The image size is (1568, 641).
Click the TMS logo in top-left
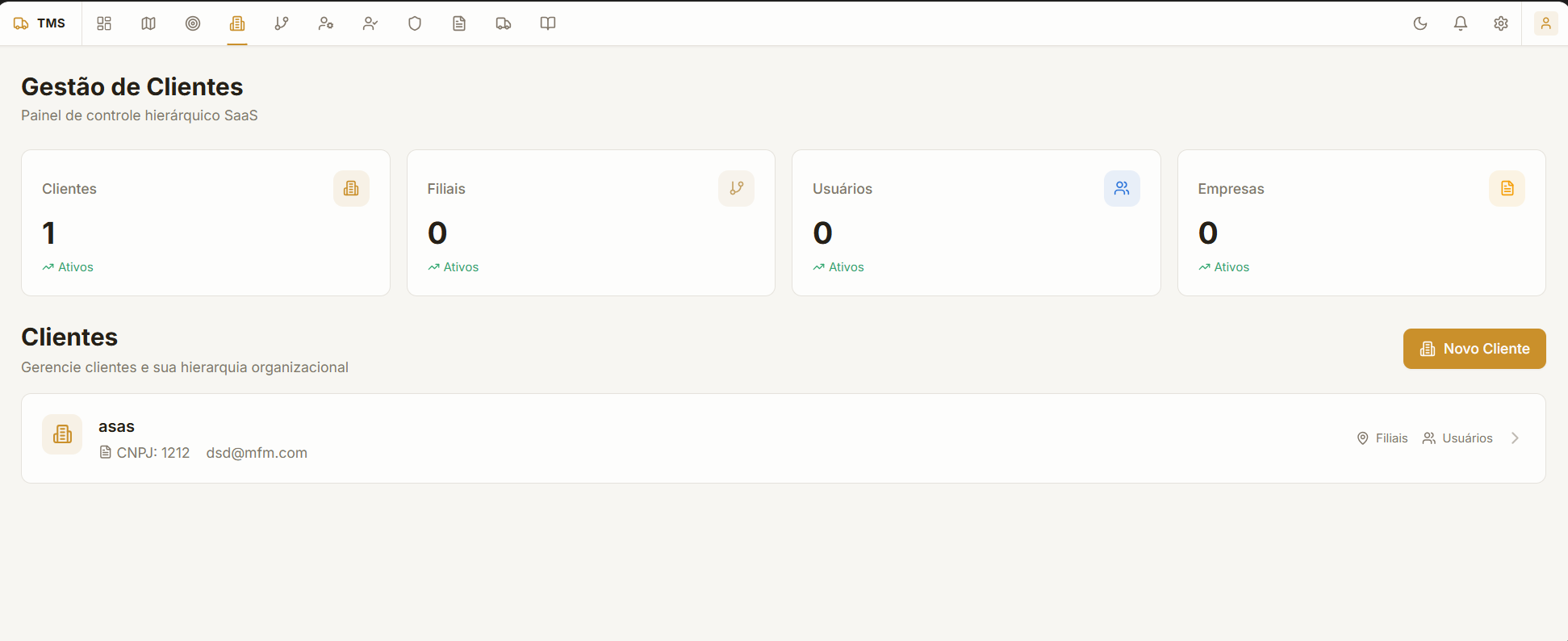(x=40, y=23)
